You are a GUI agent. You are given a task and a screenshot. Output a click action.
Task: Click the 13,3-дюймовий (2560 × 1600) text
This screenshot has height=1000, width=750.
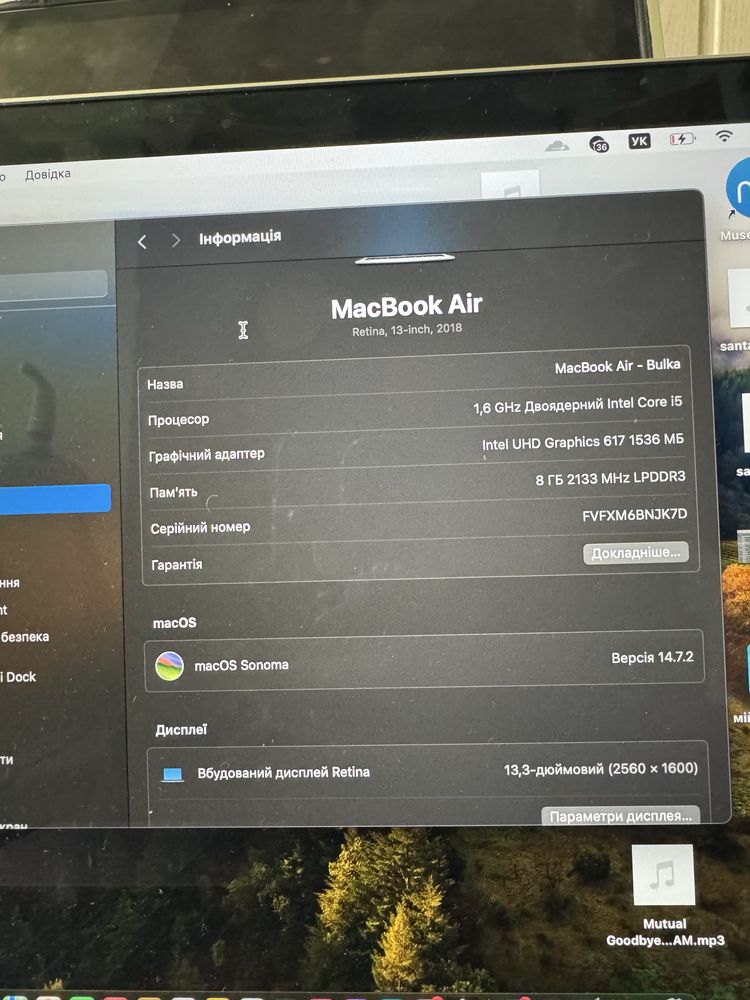point(601,769)
